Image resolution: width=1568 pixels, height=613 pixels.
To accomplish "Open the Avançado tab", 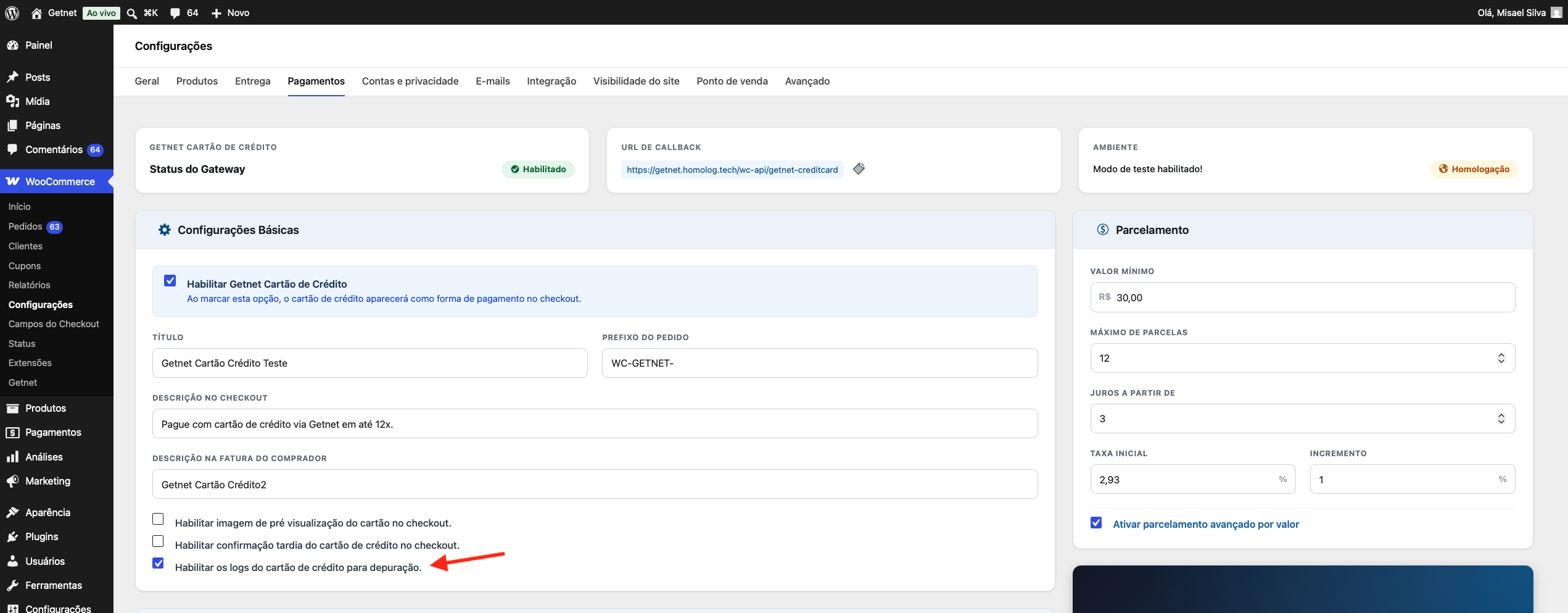I will pyautogui.click(x=807, y=81).
